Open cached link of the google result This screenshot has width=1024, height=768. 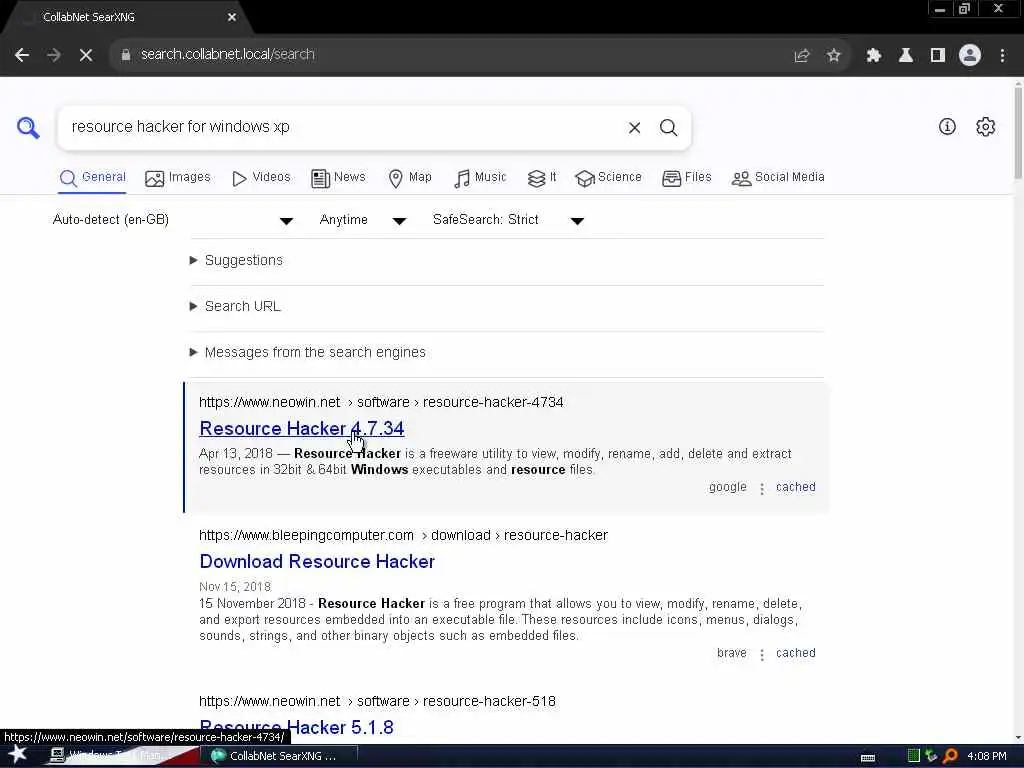tap(795, 487)
